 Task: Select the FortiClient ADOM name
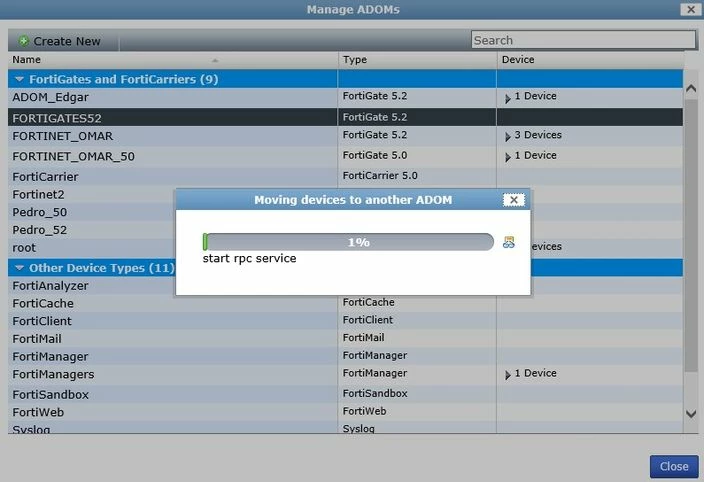pyautogui.click(x=42, y=321)
